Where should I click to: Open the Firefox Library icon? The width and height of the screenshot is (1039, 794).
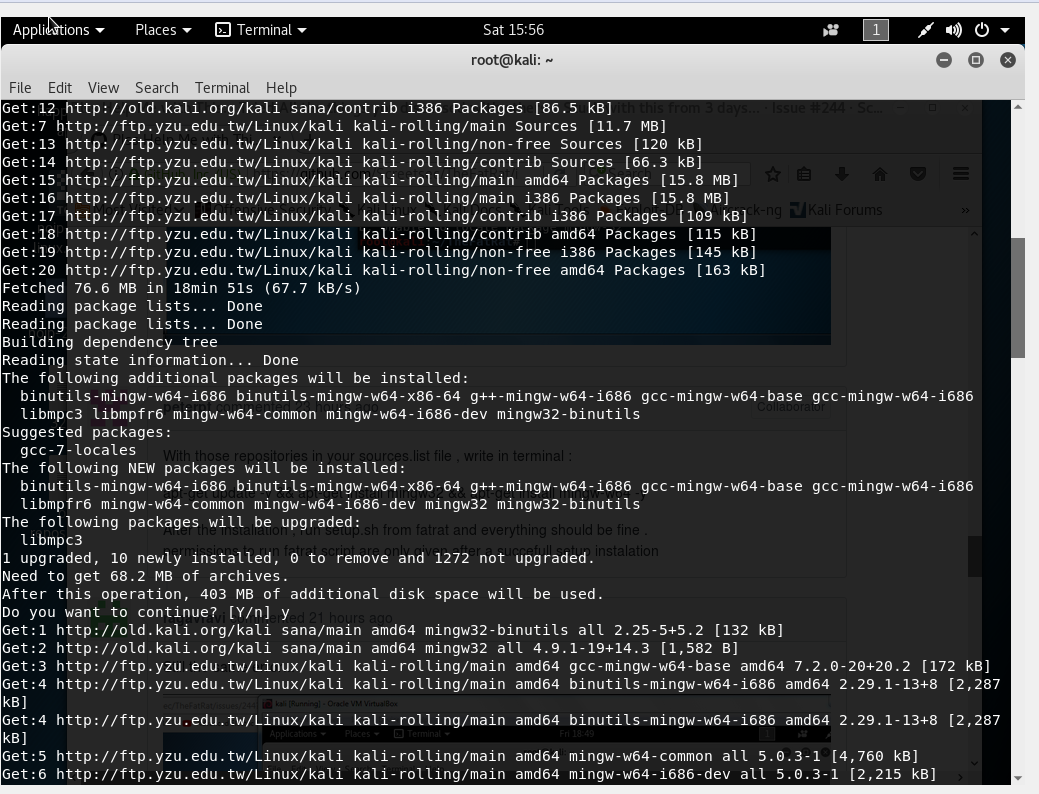(803, 173)
